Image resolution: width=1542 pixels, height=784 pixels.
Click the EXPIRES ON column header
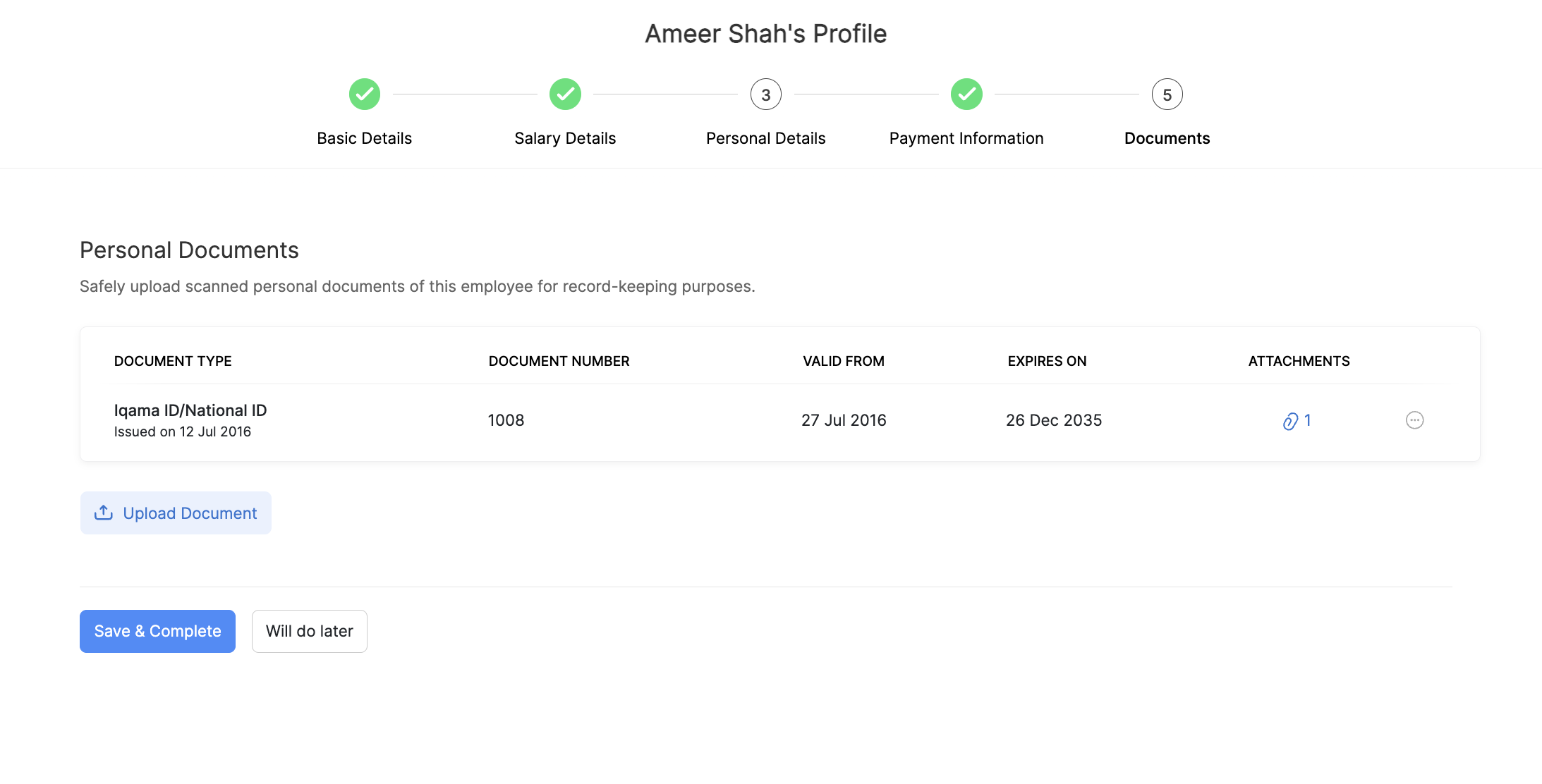click(x=1047, y=361)
